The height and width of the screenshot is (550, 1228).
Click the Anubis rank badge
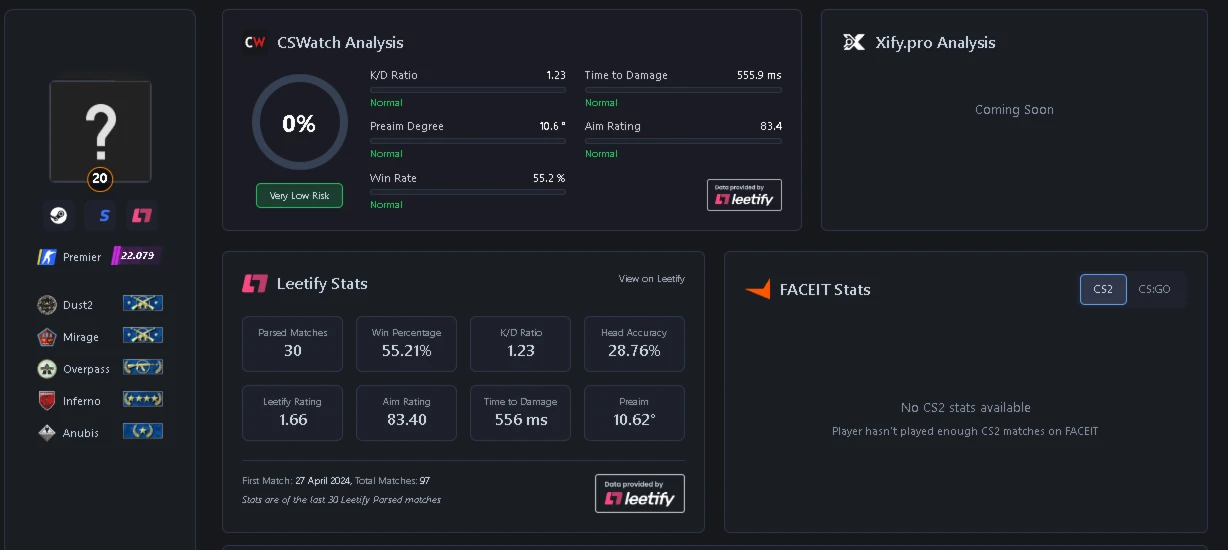click(143, 431)
